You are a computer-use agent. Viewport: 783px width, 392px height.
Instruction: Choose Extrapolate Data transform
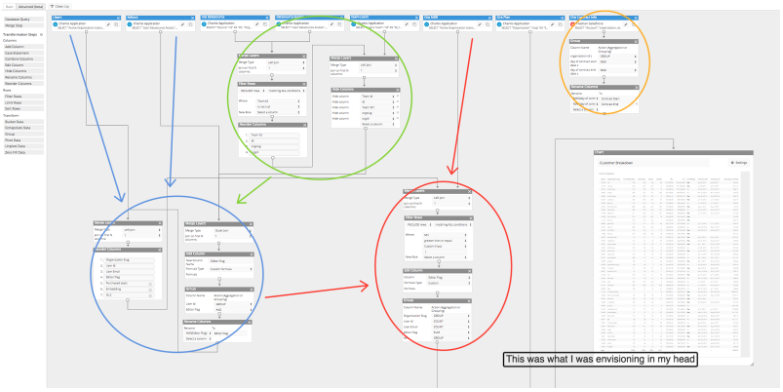[23, 127]
